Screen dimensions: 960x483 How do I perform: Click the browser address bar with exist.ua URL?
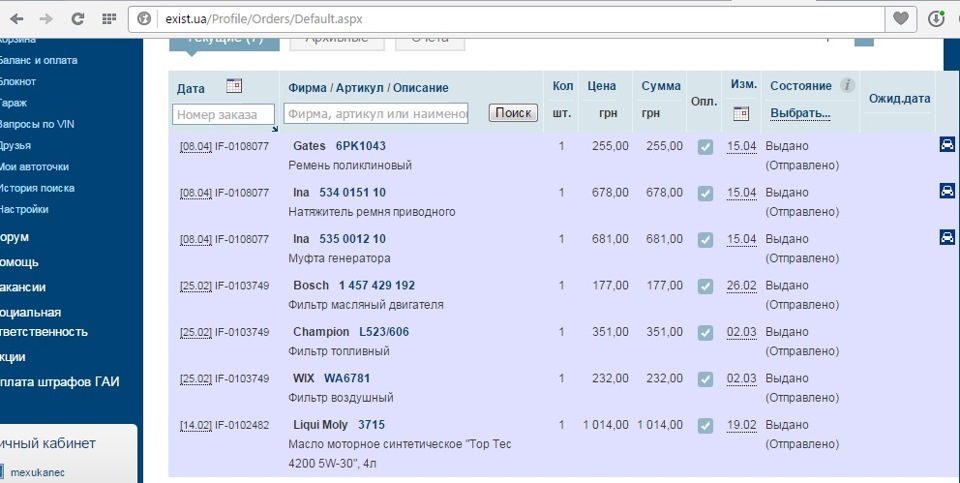click(508, 19)
